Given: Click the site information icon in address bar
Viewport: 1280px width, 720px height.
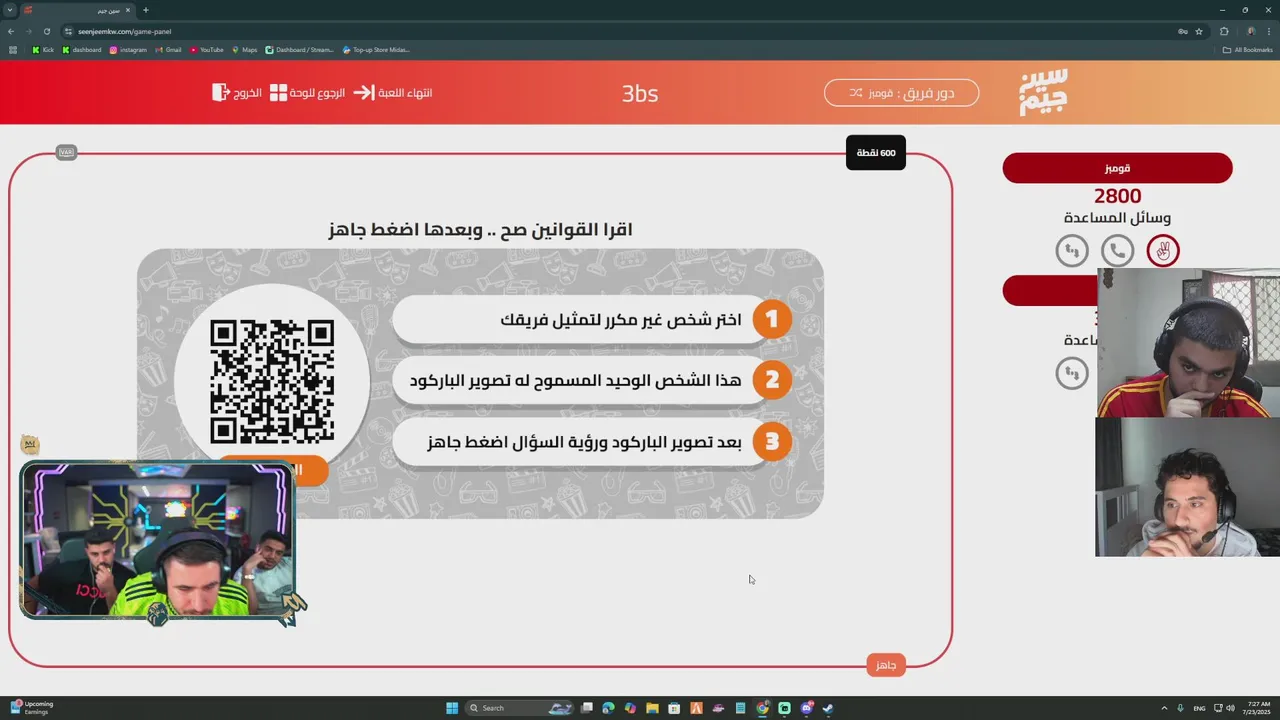Looking at the screenshot, I should tap(68, 31).
